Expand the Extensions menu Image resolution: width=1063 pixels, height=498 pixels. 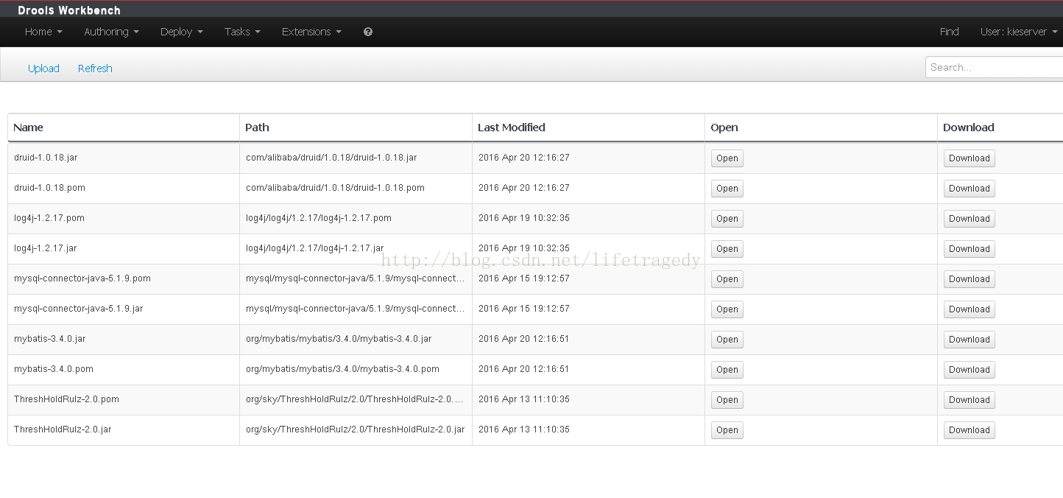click(x=311, y=32)
